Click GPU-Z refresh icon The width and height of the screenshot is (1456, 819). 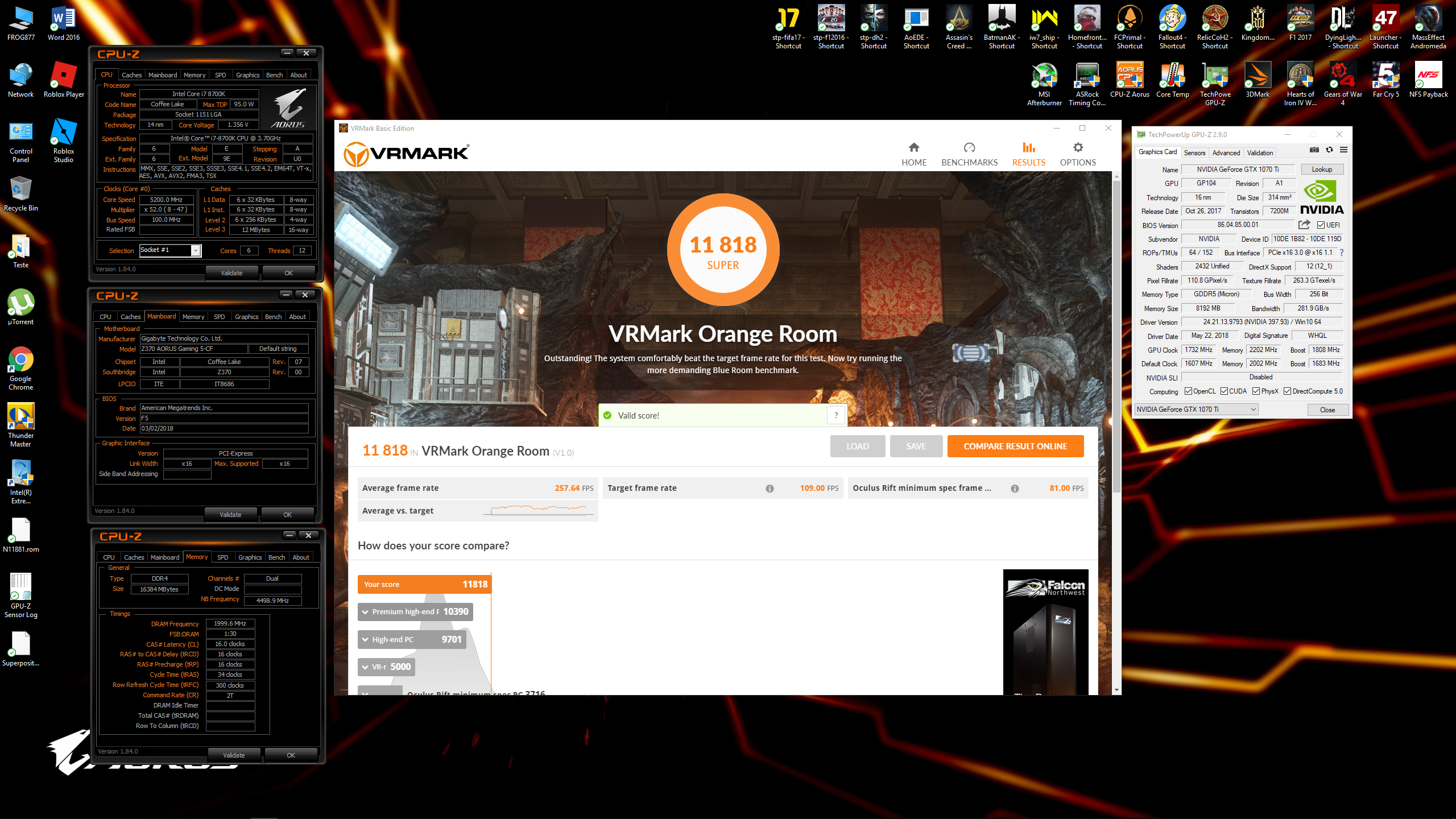[x=1329, y=150]
